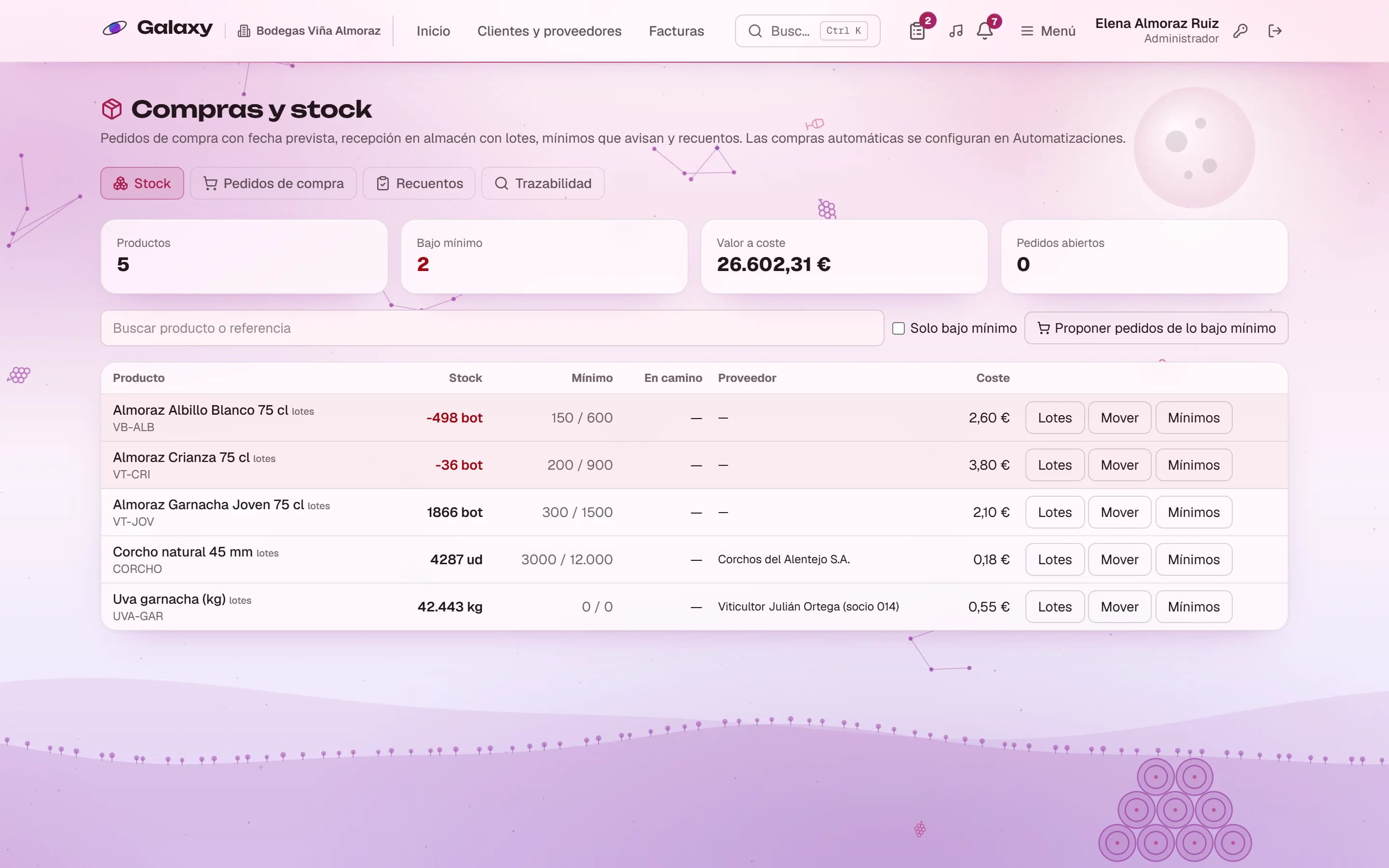Open Lotes for Corcho natural 45 mm
Screen dimensions: 1389x868
tap(1055, 560)
